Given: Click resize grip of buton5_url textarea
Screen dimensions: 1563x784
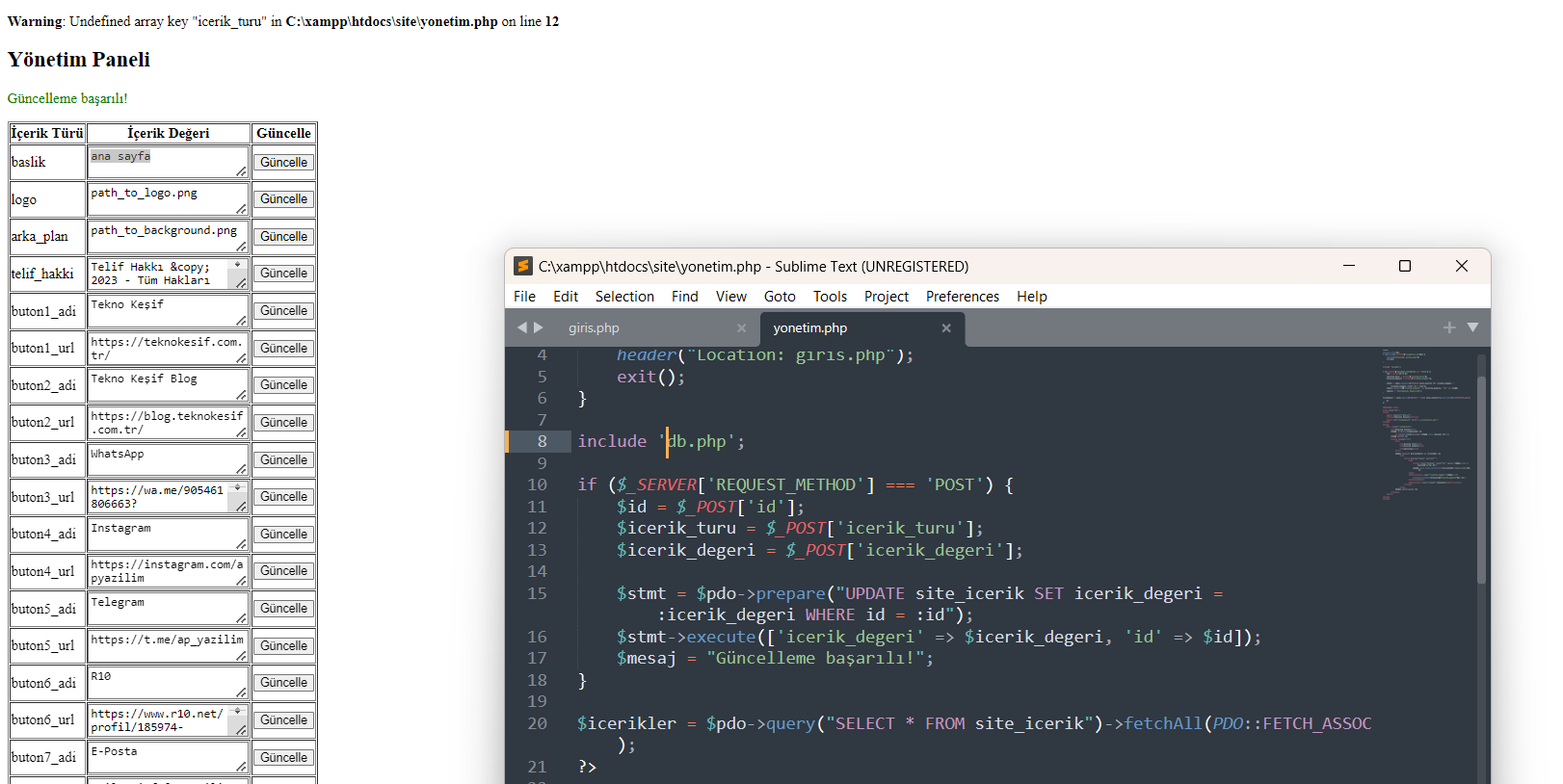Looking at the screenshot, I should coord(241,655).
